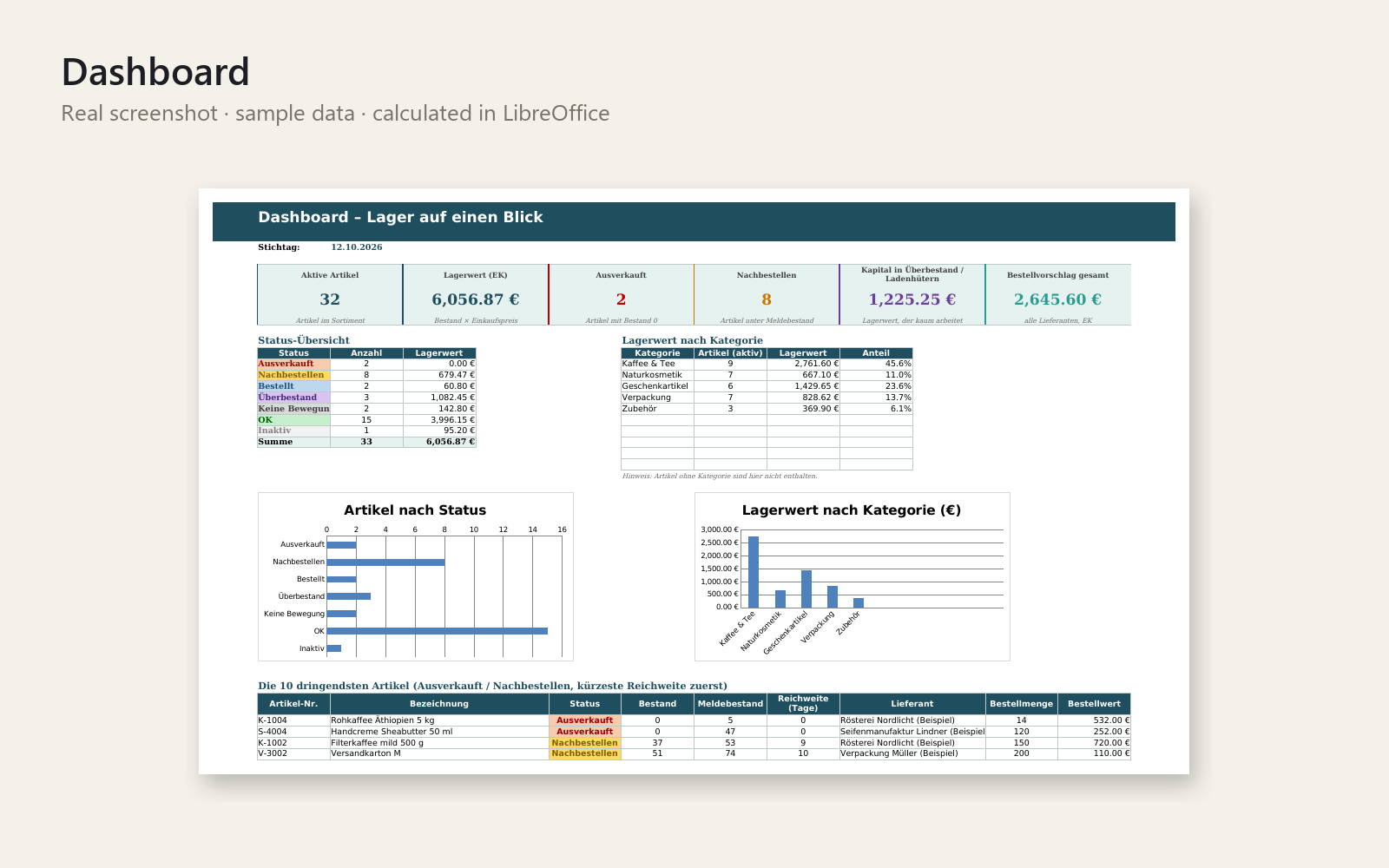Select the Artikel nach Status chart title

pos(415,510)
